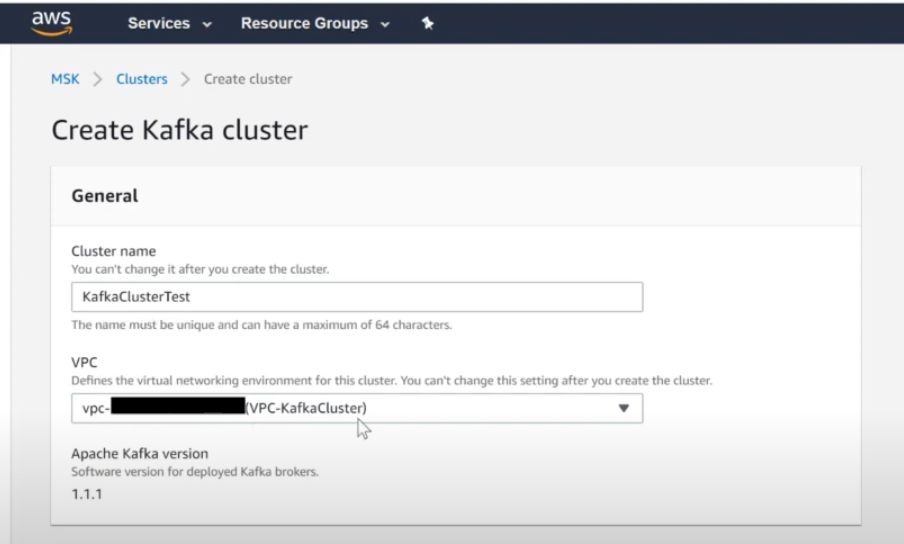Click 'Defines the virtual networking environment' description
Image resolution: width=904 pixels, height=544 pixels.
pyautogui.click(x=392, y=380)
